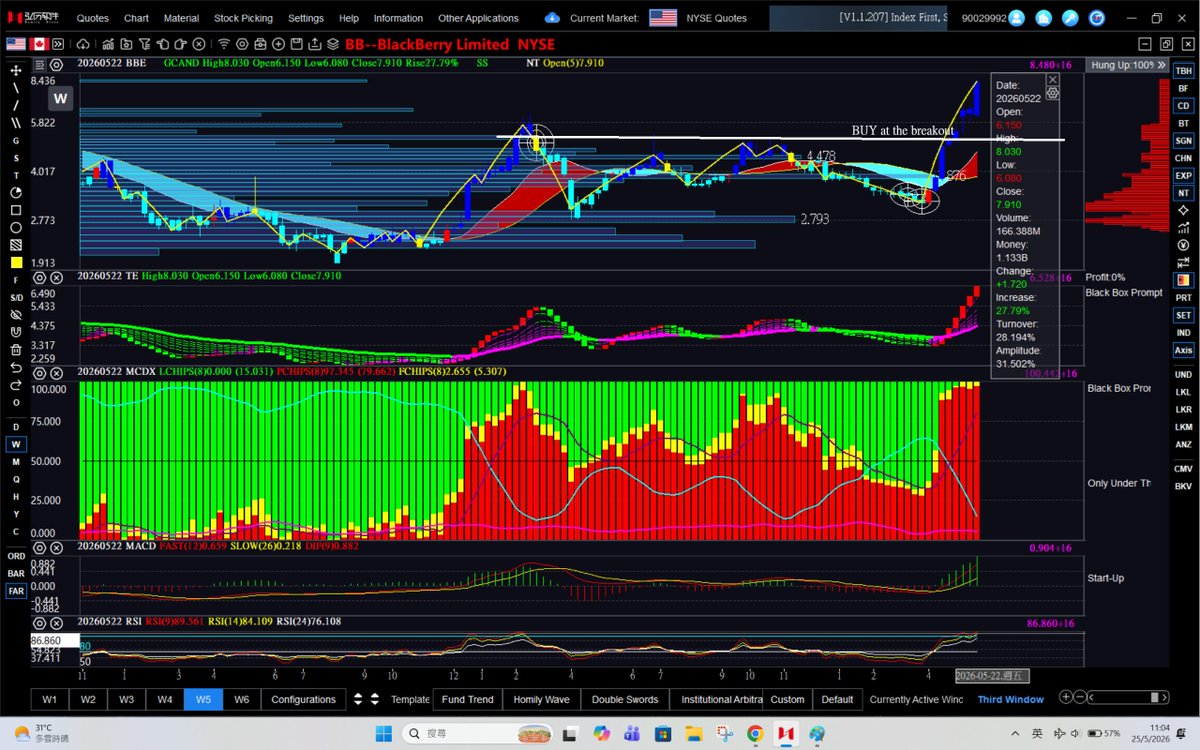This screenshot has width=1200, height=750.
Task: Select the hatched fill drawing tool
Action: [x=16, y=245]
